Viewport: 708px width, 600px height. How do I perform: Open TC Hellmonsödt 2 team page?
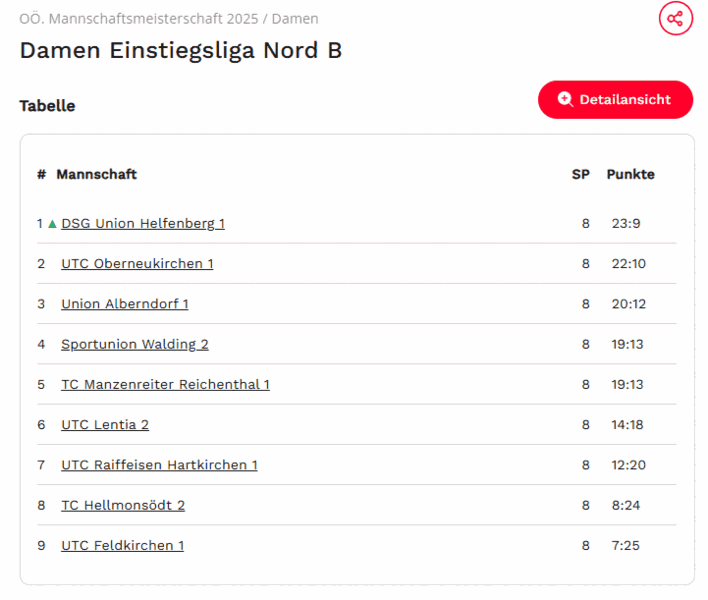(123, 505)
